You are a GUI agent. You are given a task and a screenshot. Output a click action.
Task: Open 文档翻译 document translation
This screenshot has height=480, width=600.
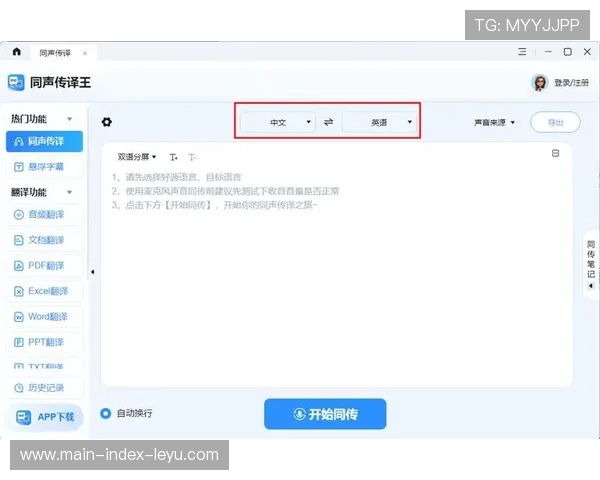[44, 240]
